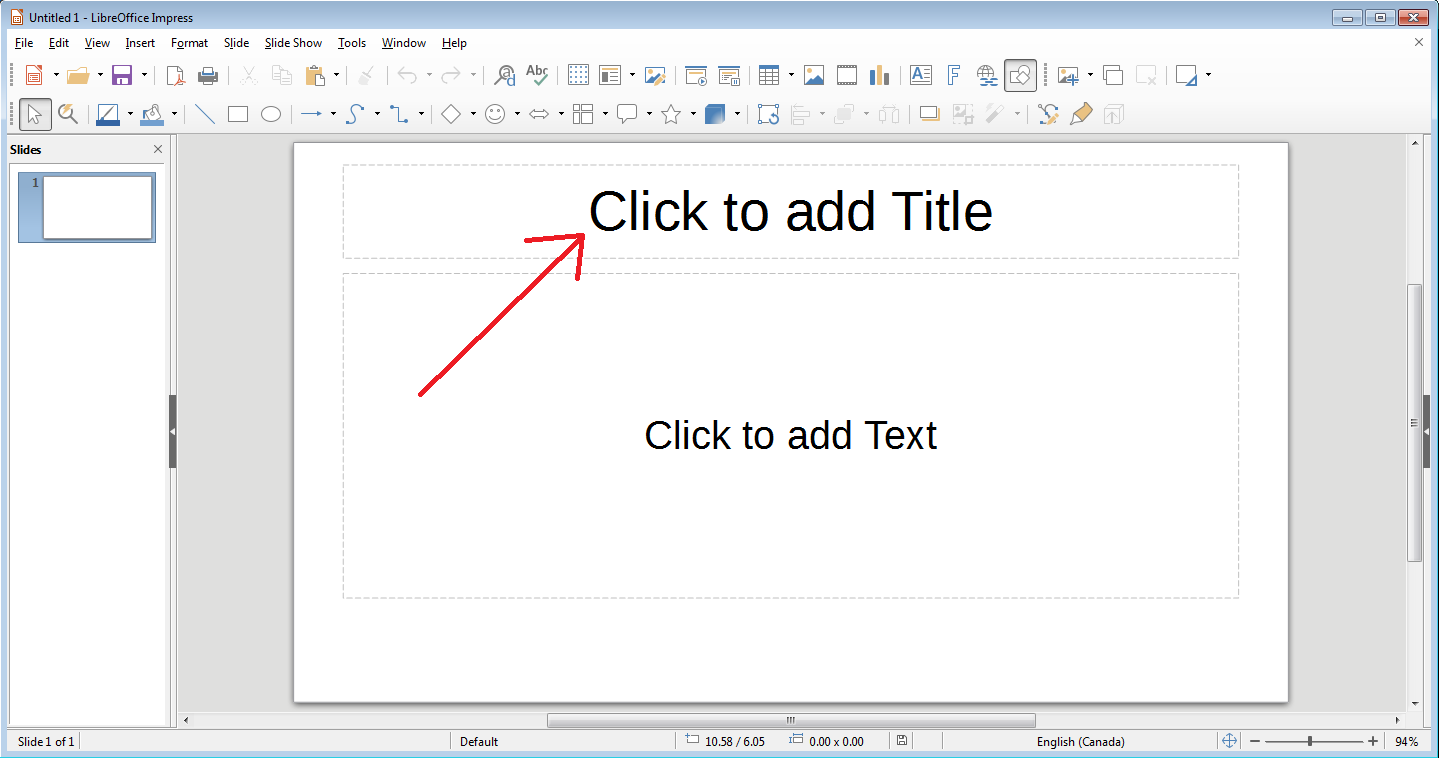
Task: Click the fit slide to window button
Action: click(1230, 741)
